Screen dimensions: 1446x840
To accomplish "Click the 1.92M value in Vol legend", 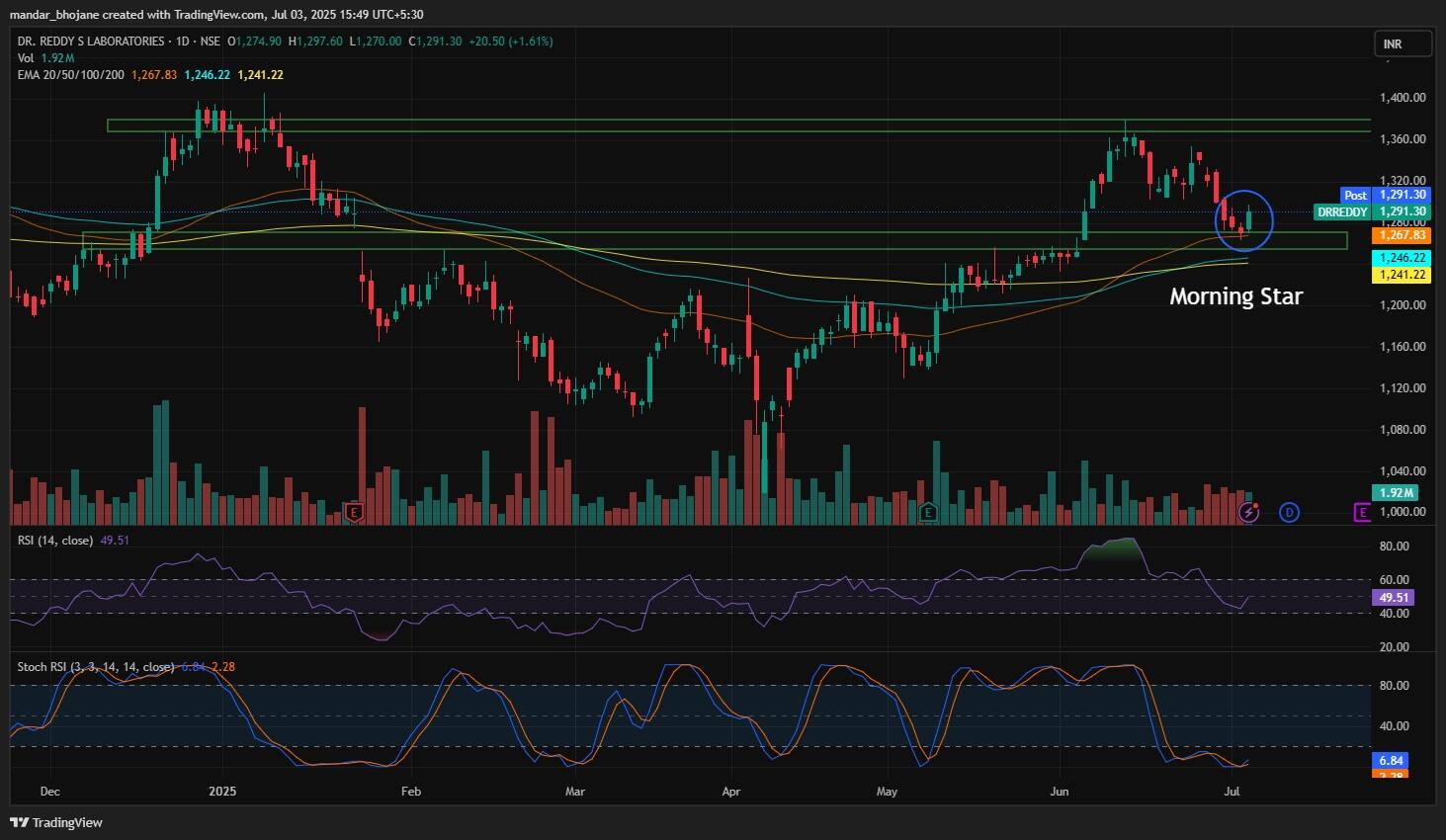I will pyautogui.click(x=58, y=58).
